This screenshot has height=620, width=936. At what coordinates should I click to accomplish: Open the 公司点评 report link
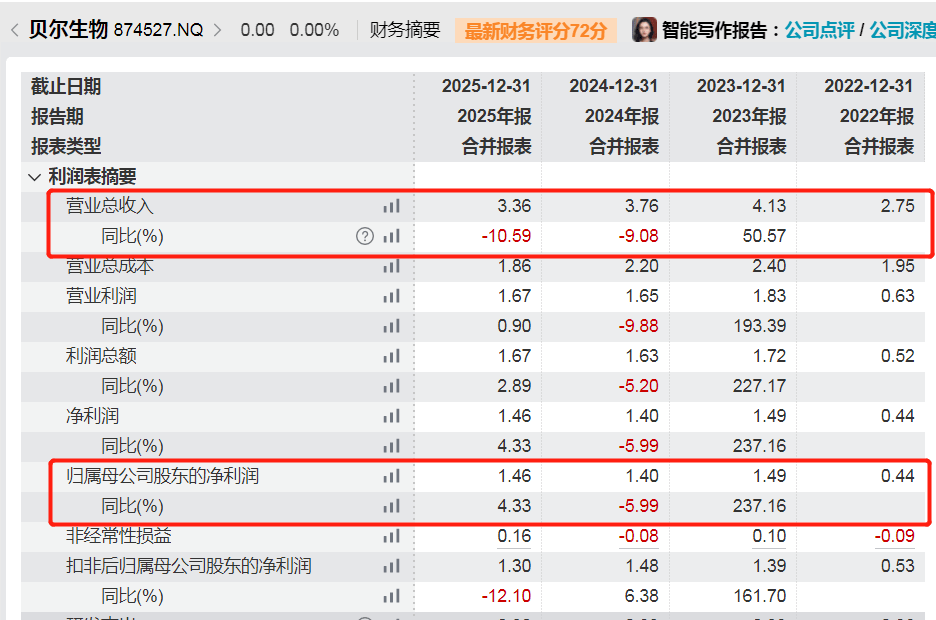tap(819, 30)
